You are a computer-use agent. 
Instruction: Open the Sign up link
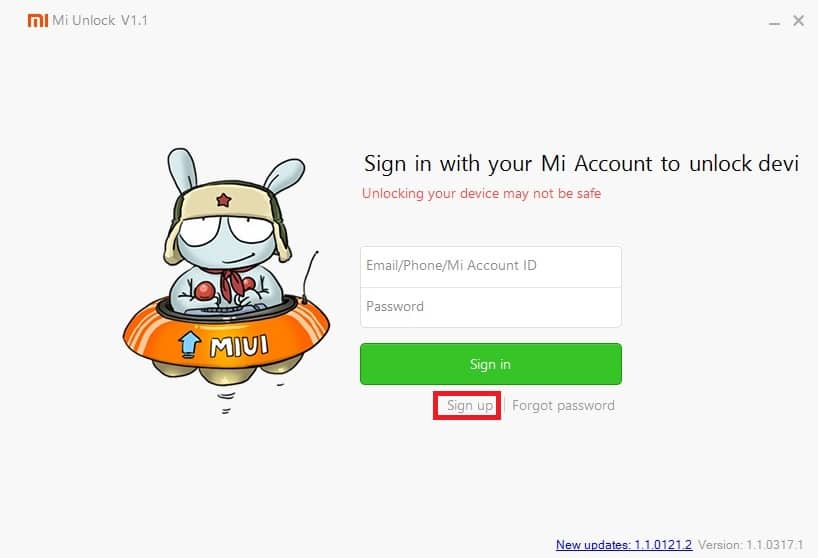coord(470,405)
